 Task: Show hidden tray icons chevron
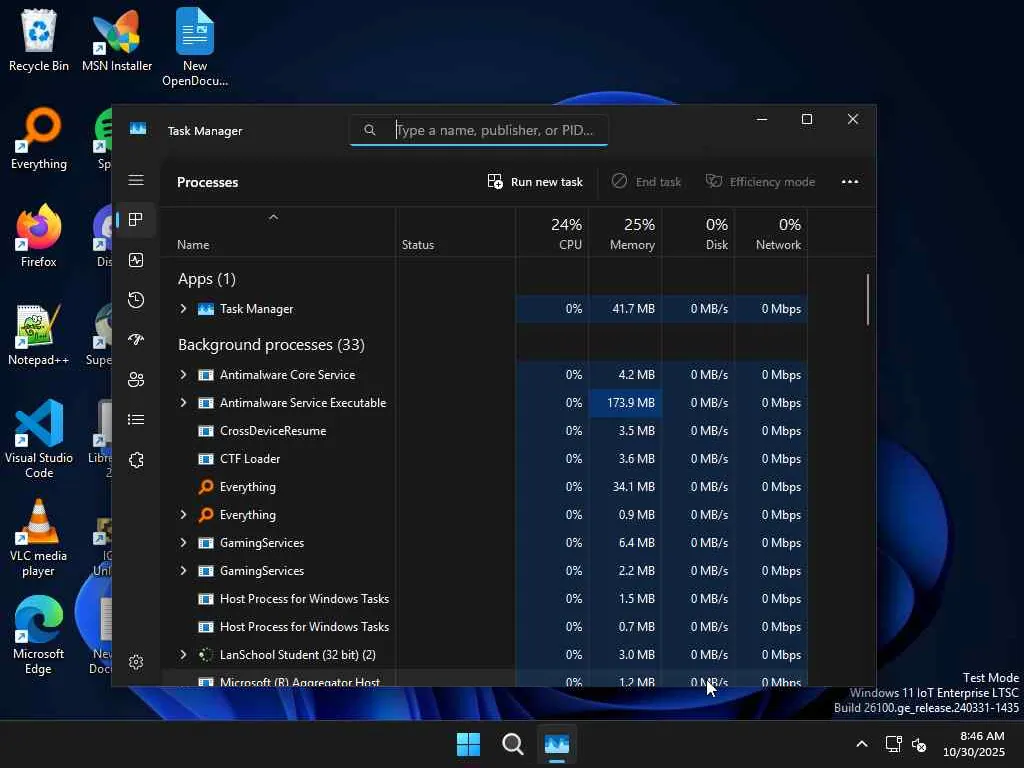862,744
